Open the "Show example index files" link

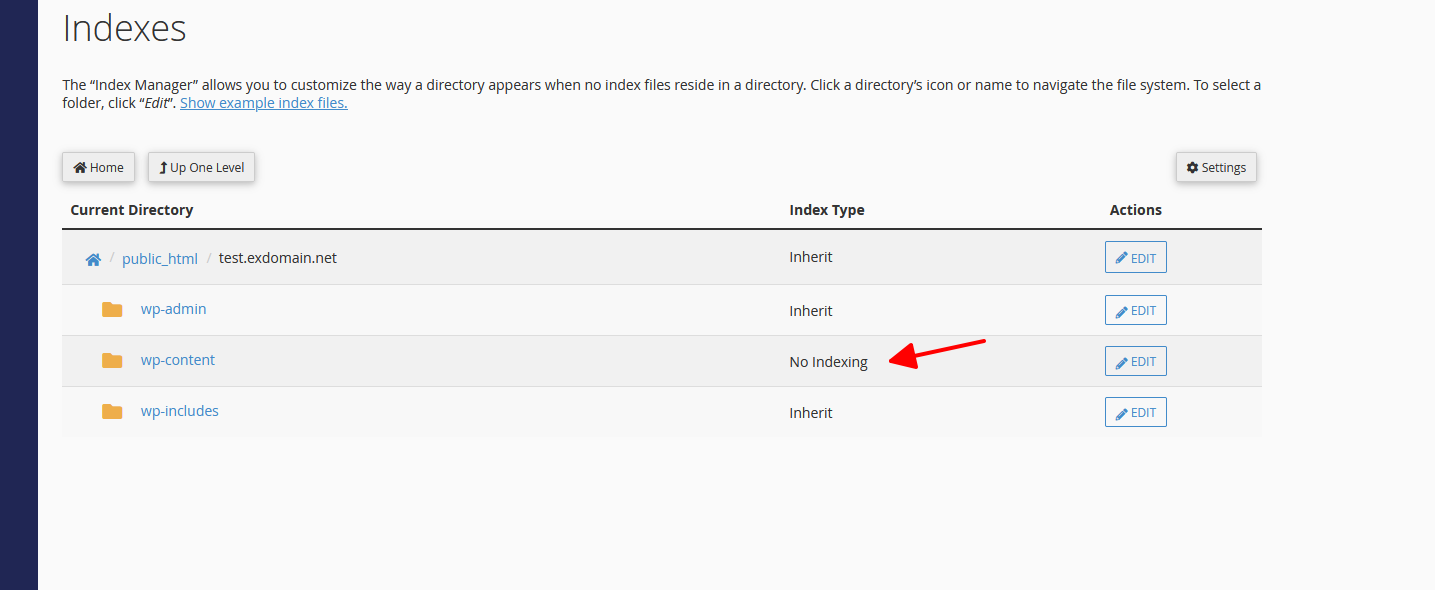pos(264,103)
